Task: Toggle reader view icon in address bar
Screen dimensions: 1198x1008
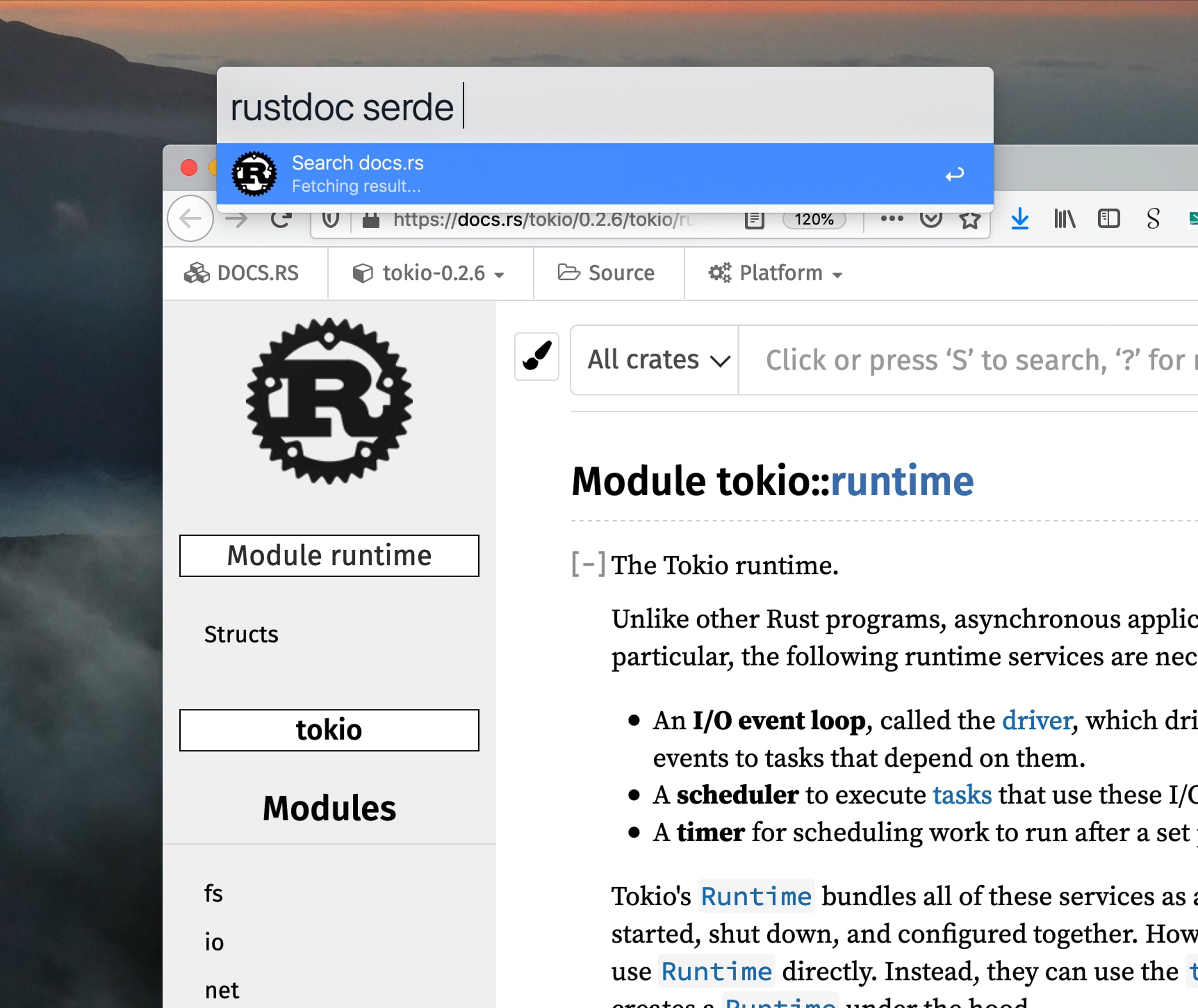Action: coord(754,220)
